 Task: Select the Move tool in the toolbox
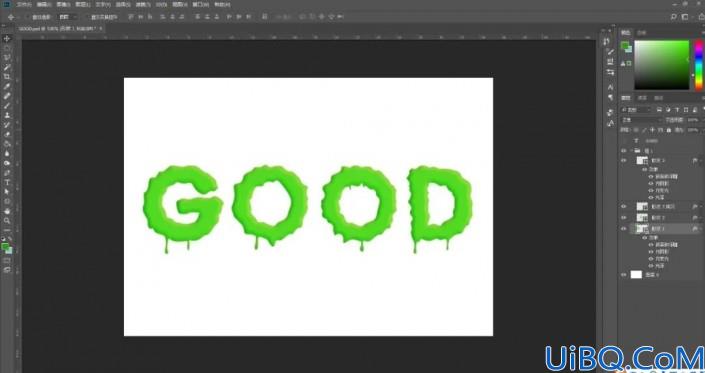[x=7, y=39]
